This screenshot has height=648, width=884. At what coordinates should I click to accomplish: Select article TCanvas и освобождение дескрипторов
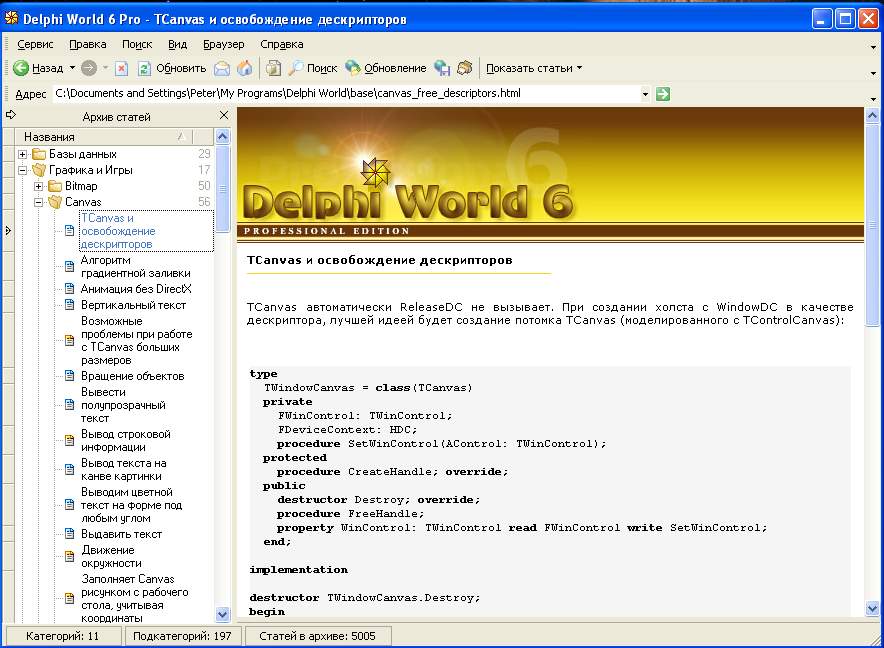(x=147, y=231)
